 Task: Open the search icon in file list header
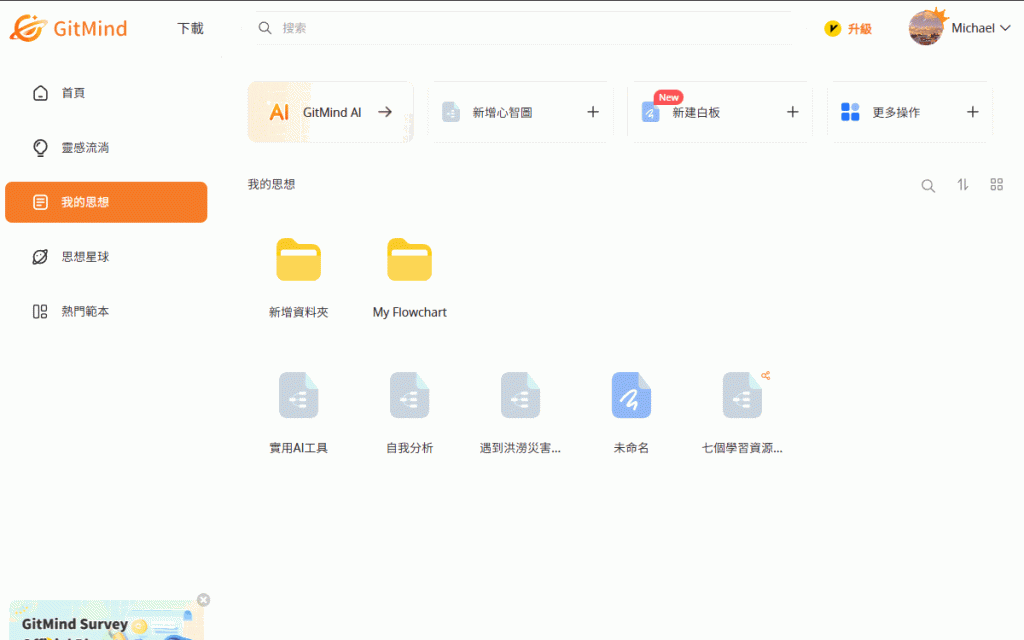[928, 185]
